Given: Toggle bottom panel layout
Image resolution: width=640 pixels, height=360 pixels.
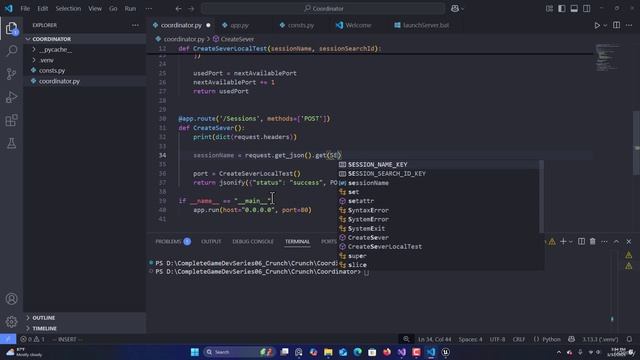Looking at the screenshot, I should (574, 9).
